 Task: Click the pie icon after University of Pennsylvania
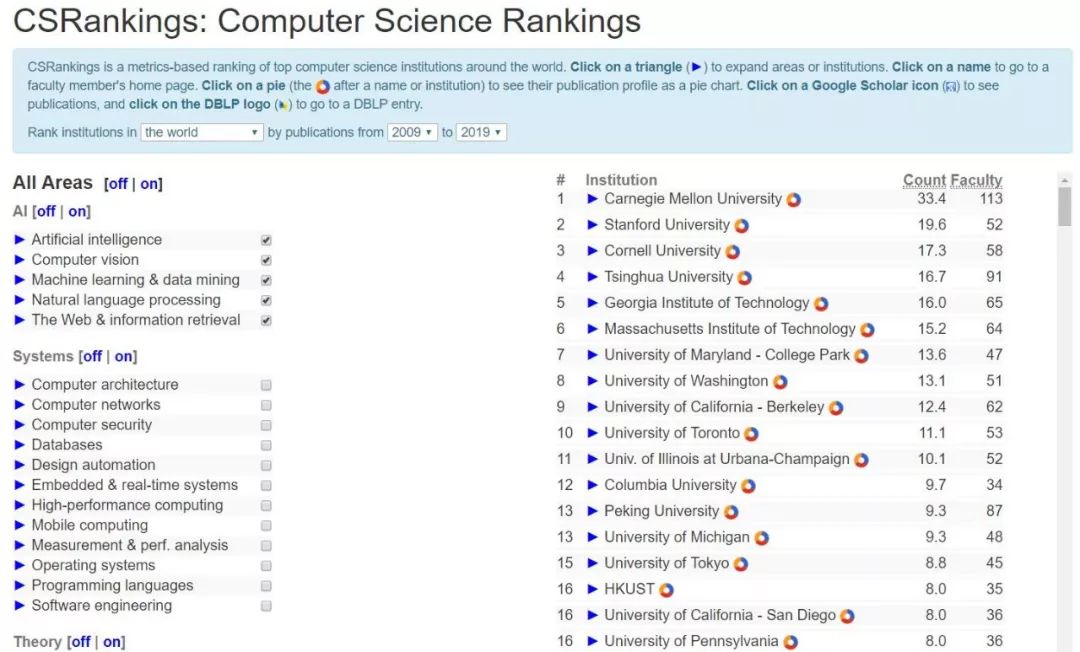790,642
